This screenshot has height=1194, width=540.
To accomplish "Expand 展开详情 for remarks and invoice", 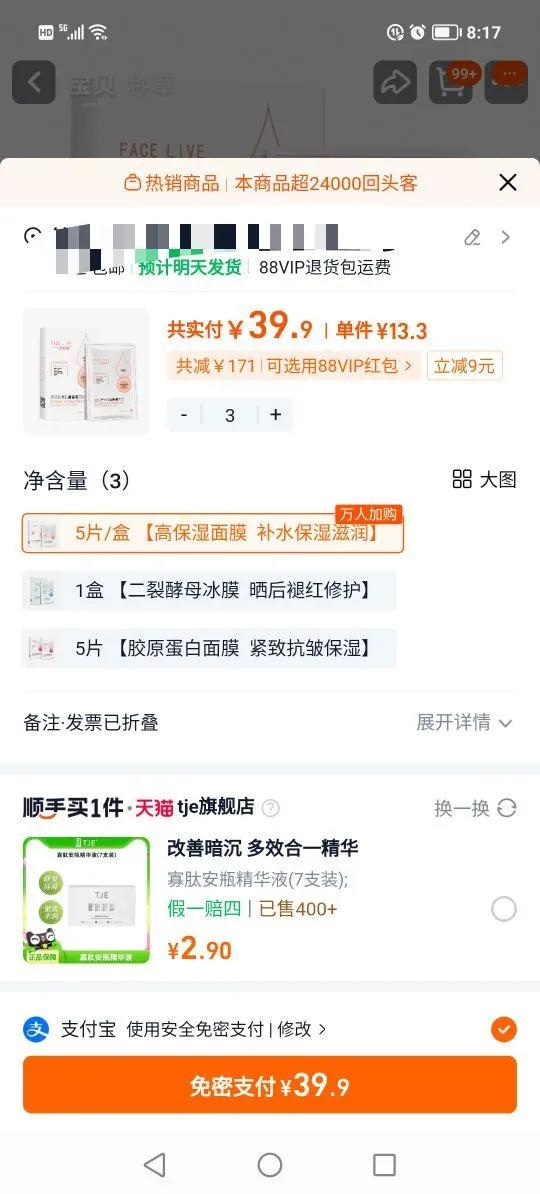I will [465, 723].
